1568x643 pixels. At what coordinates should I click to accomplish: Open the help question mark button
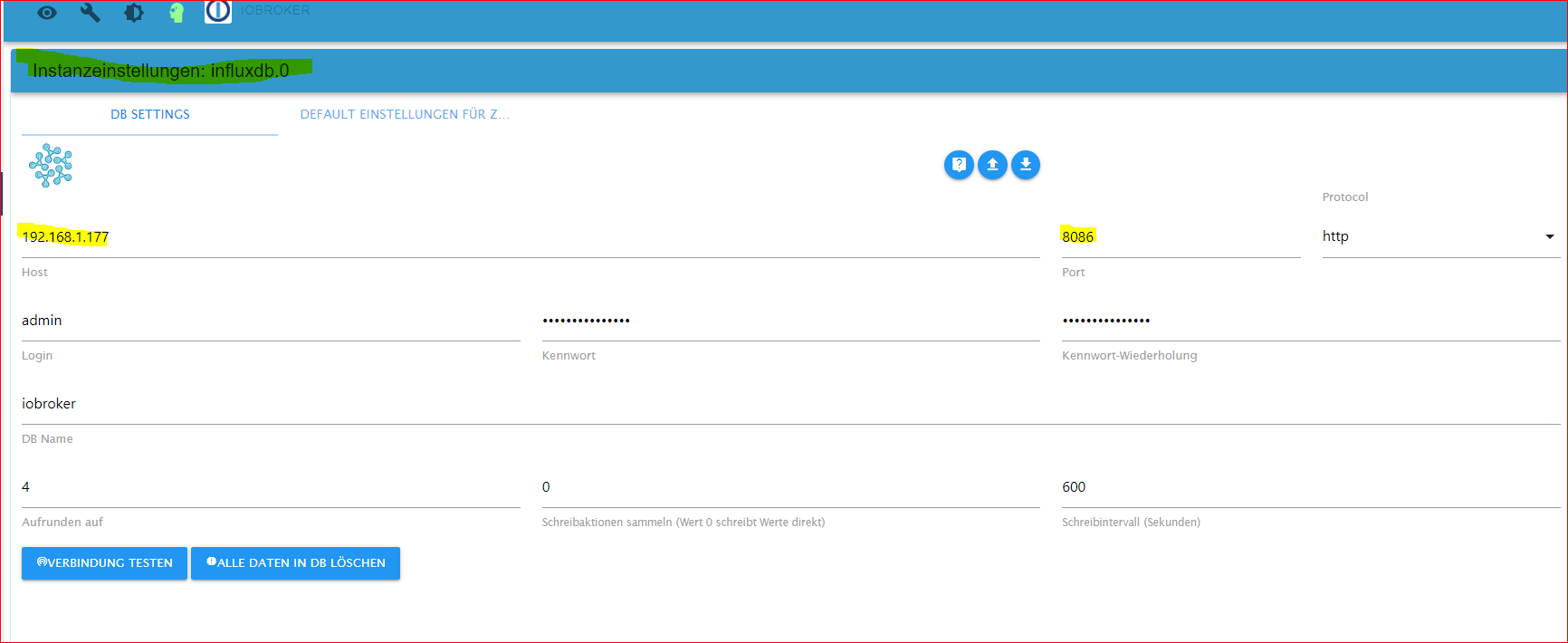pos(959,165)
